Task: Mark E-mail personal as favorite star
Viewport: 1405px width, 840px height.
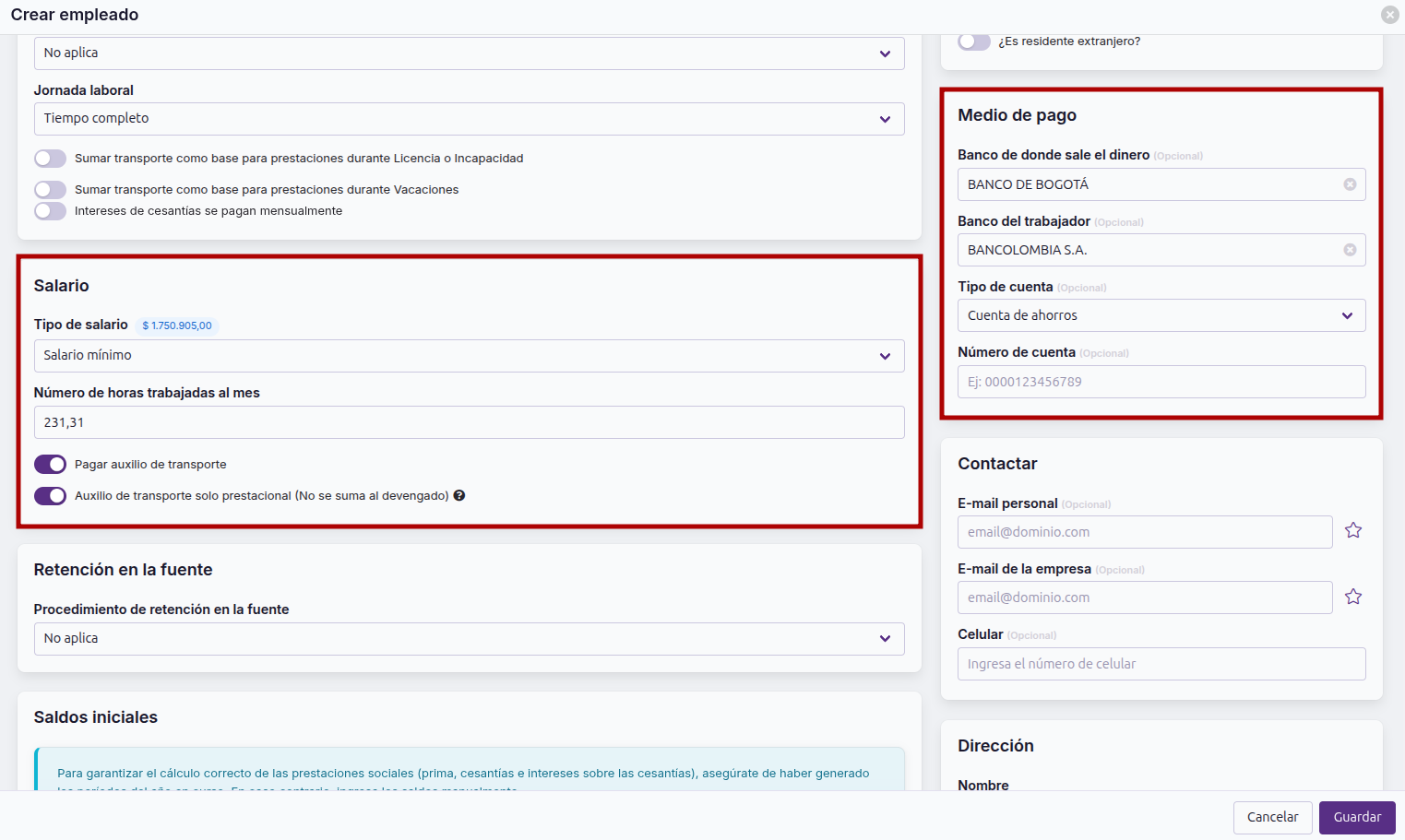Action: [x=1353, y=530]
